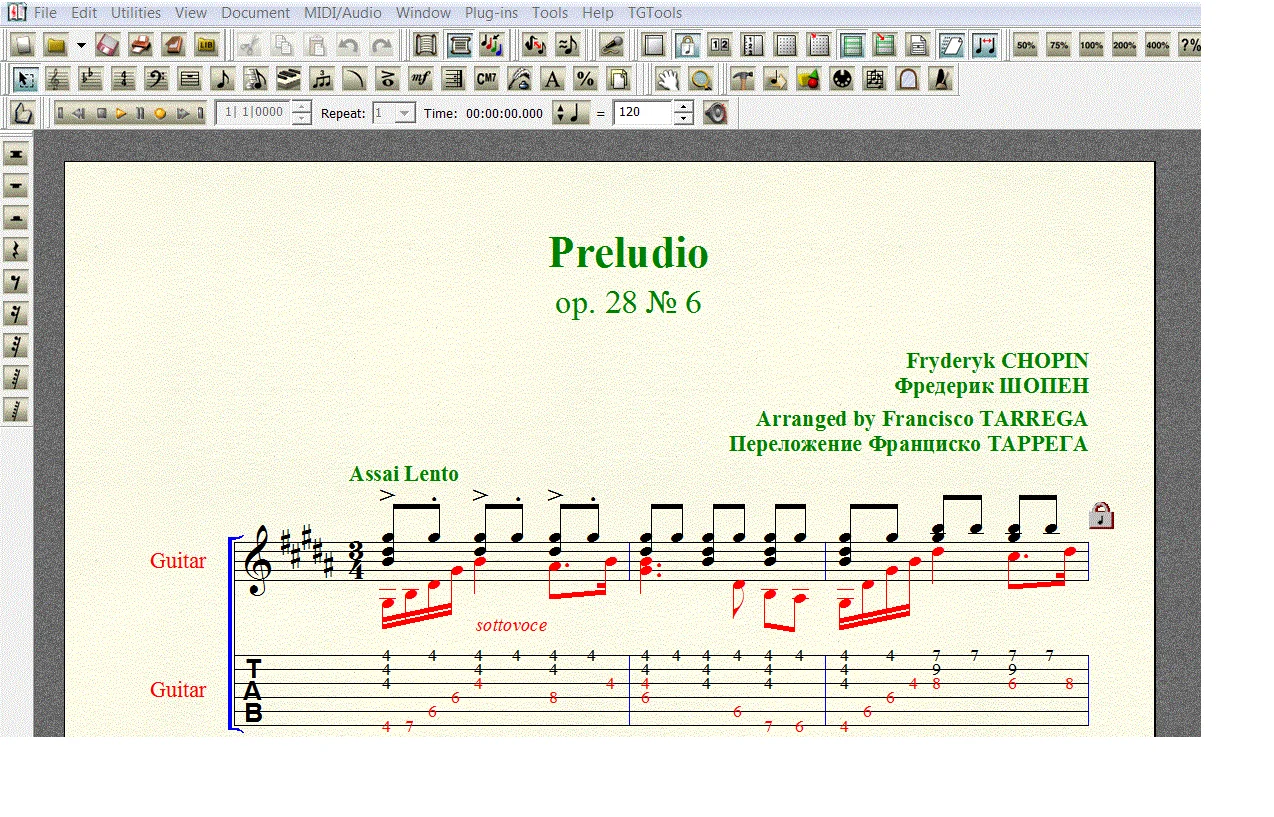Select the Hand Grabber tool

(668, 79)
